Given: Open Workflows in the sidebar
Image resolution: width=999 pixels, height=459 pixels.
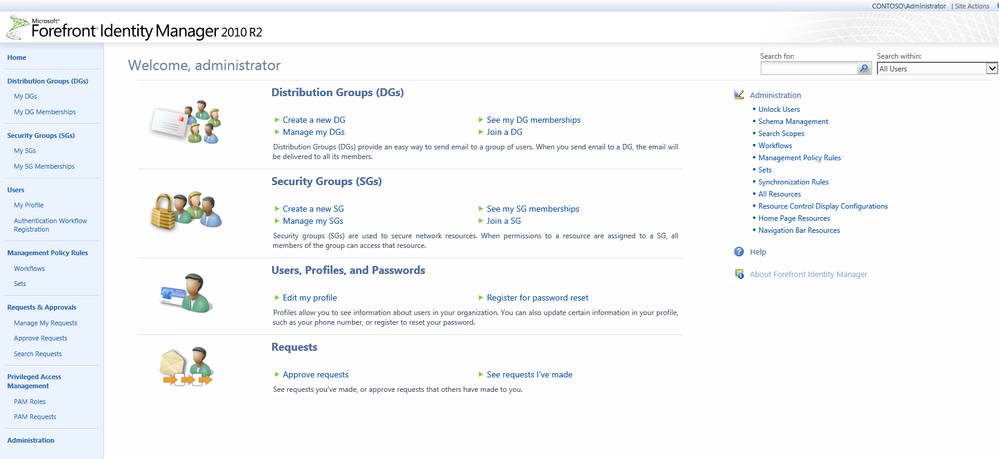Looking at the screenshot, I should point(29,268).
